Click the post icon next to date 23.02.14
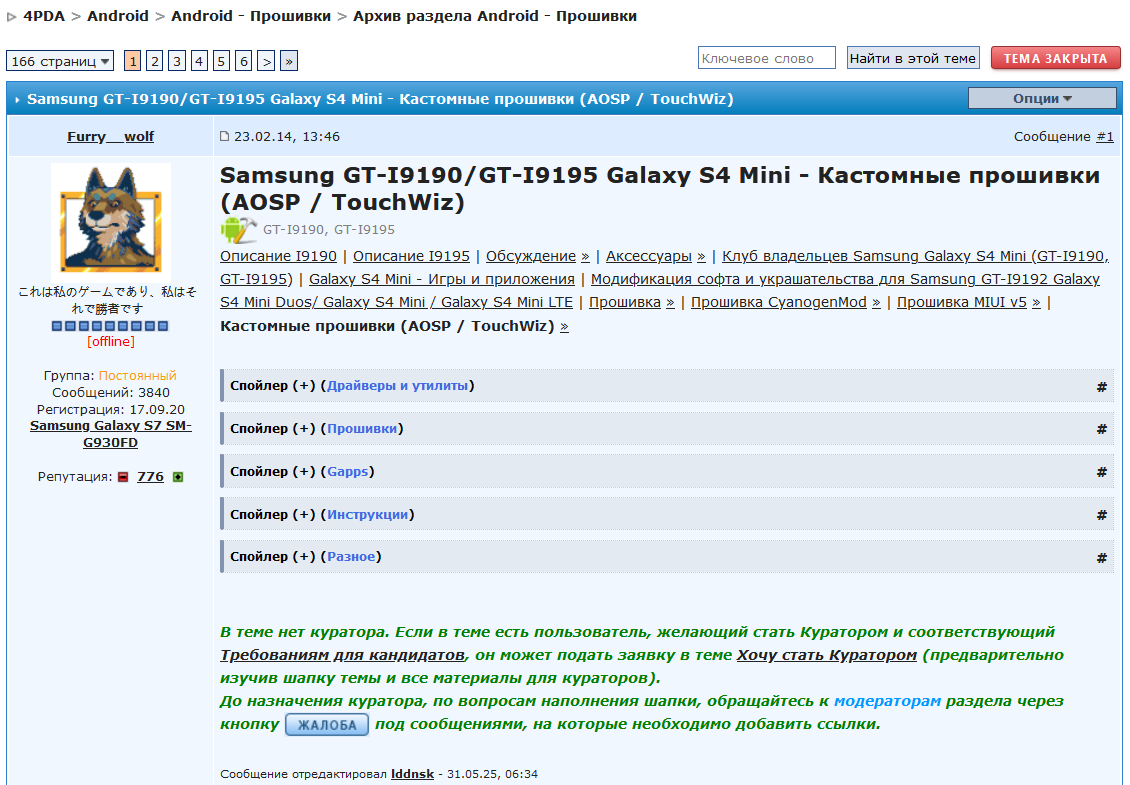This screenshot has width=1130, height=785. 225,137
